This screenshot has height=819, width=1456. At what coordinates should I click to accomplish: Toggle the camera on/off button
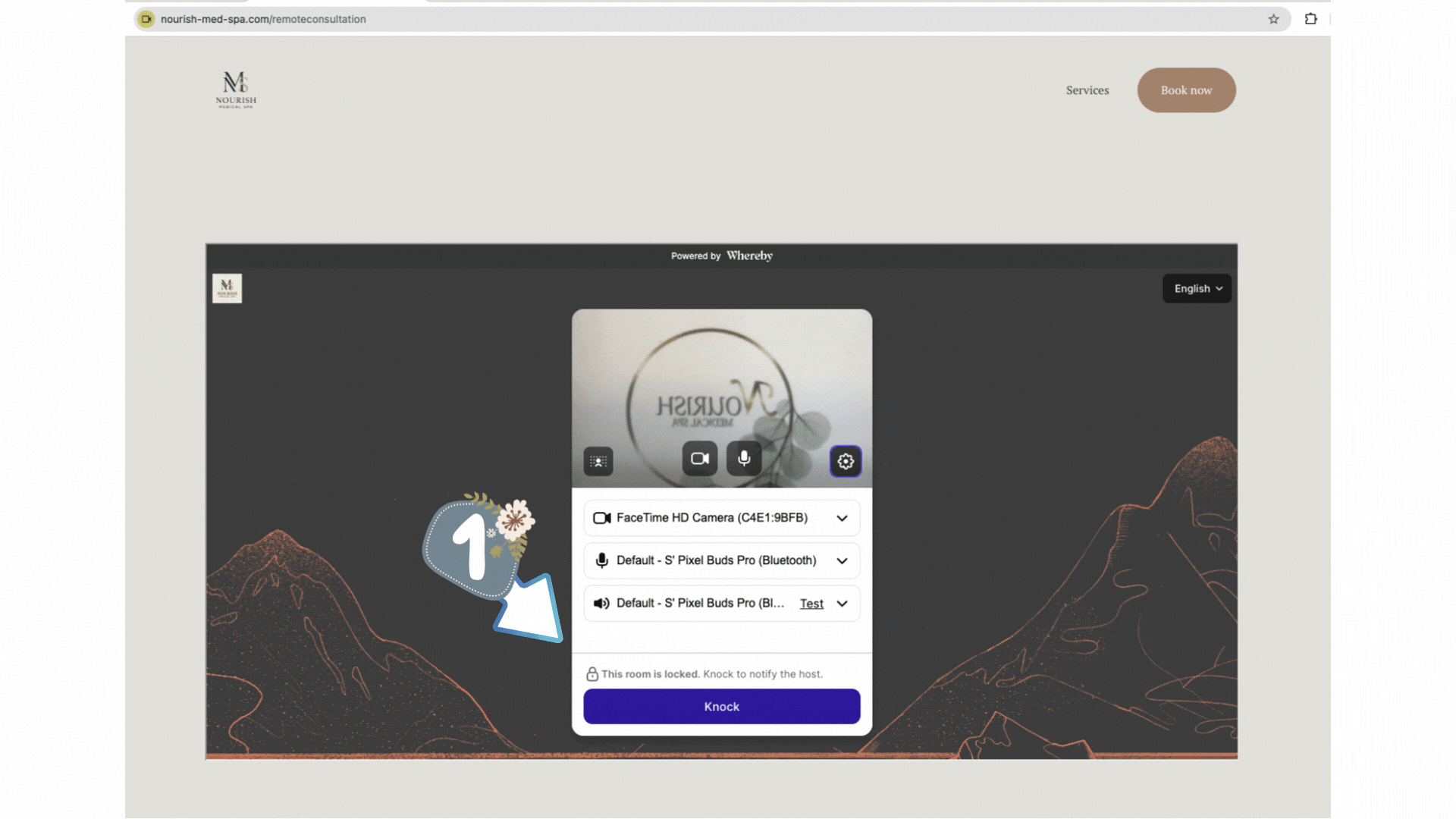[x=699, y=459]
